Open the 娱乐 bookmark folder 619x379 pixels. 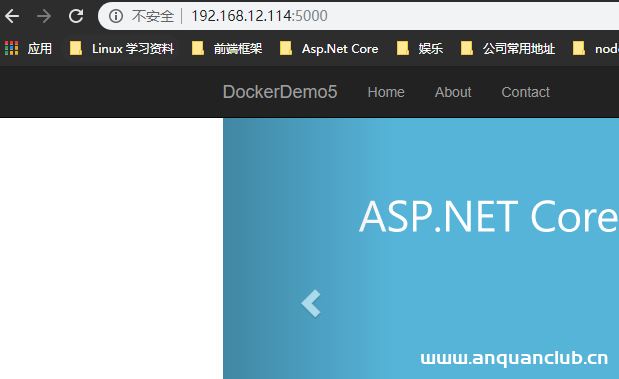[x=420, y=49]
